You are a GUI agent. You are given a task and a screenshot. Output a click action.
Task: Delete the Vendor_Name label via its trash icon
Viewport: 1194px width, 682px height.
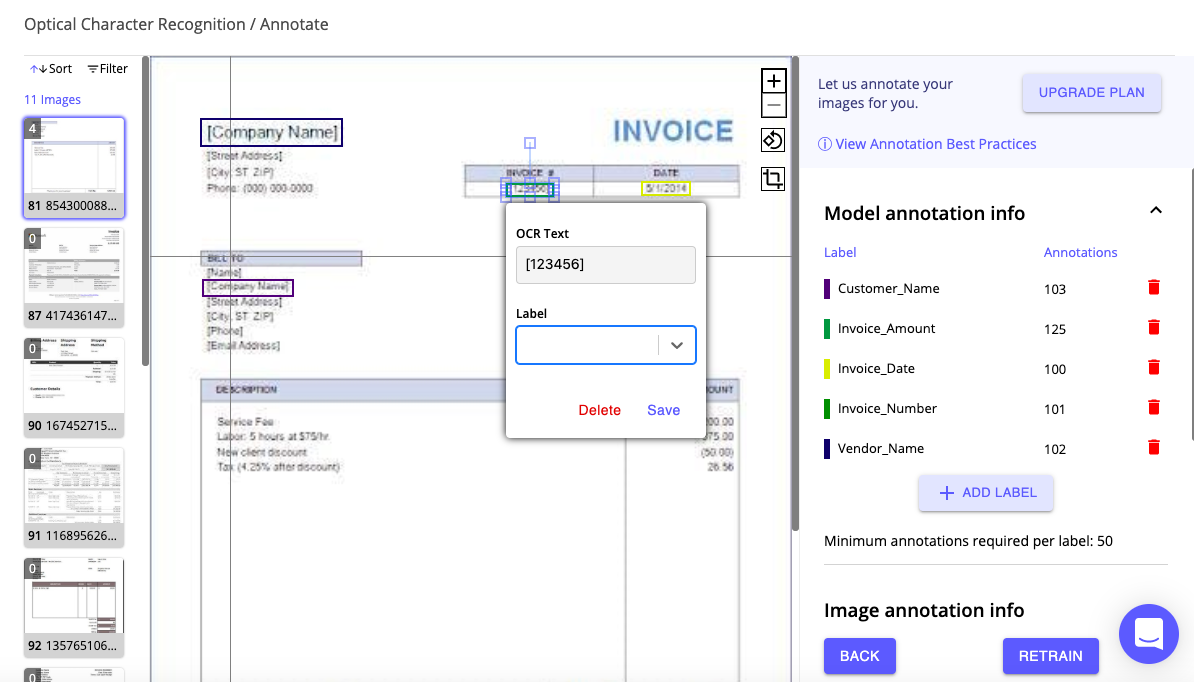coord(1153,447)
